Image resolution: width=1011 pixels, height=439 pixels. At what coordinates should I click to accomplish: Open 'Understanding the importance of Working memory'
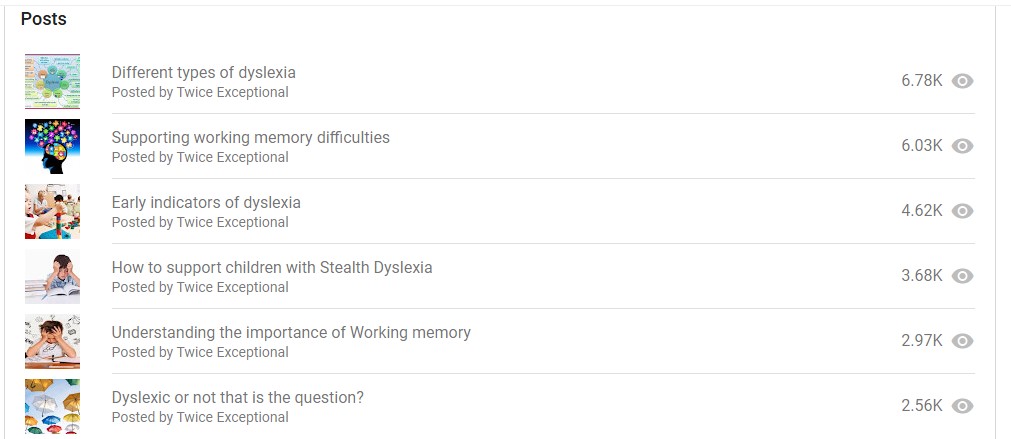pos(291,332)
